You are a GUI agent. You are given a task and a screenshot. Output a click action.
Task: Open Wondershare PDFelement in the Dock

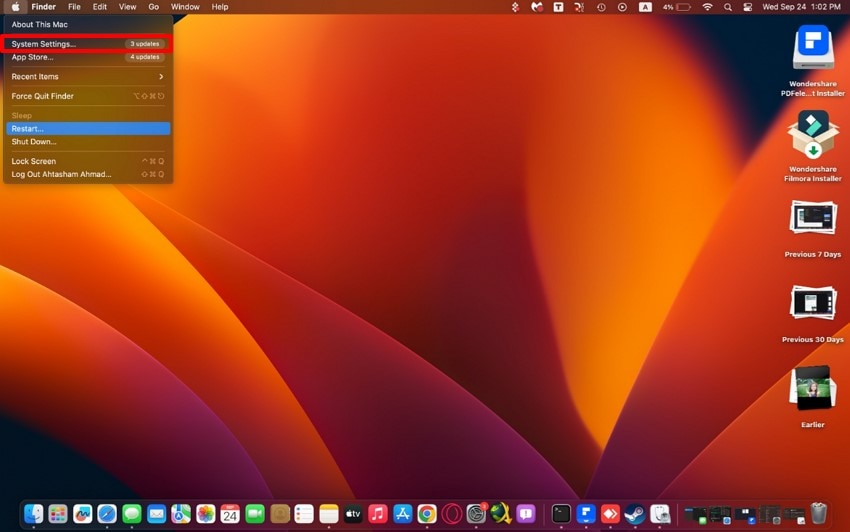[x=586, y=514]
